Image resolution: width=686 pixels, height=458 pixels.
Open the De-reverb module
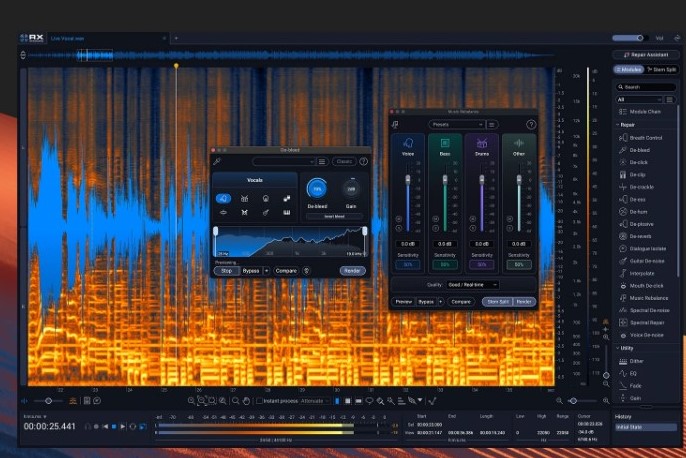pos(641,236)
